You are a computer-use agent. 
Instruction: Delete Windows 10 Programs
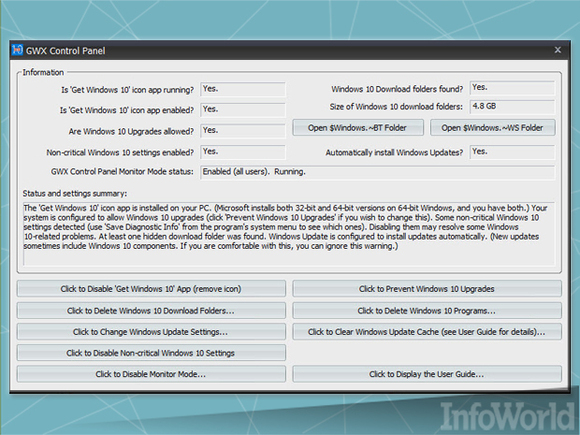pyautogui.click(x=427, y=311)
